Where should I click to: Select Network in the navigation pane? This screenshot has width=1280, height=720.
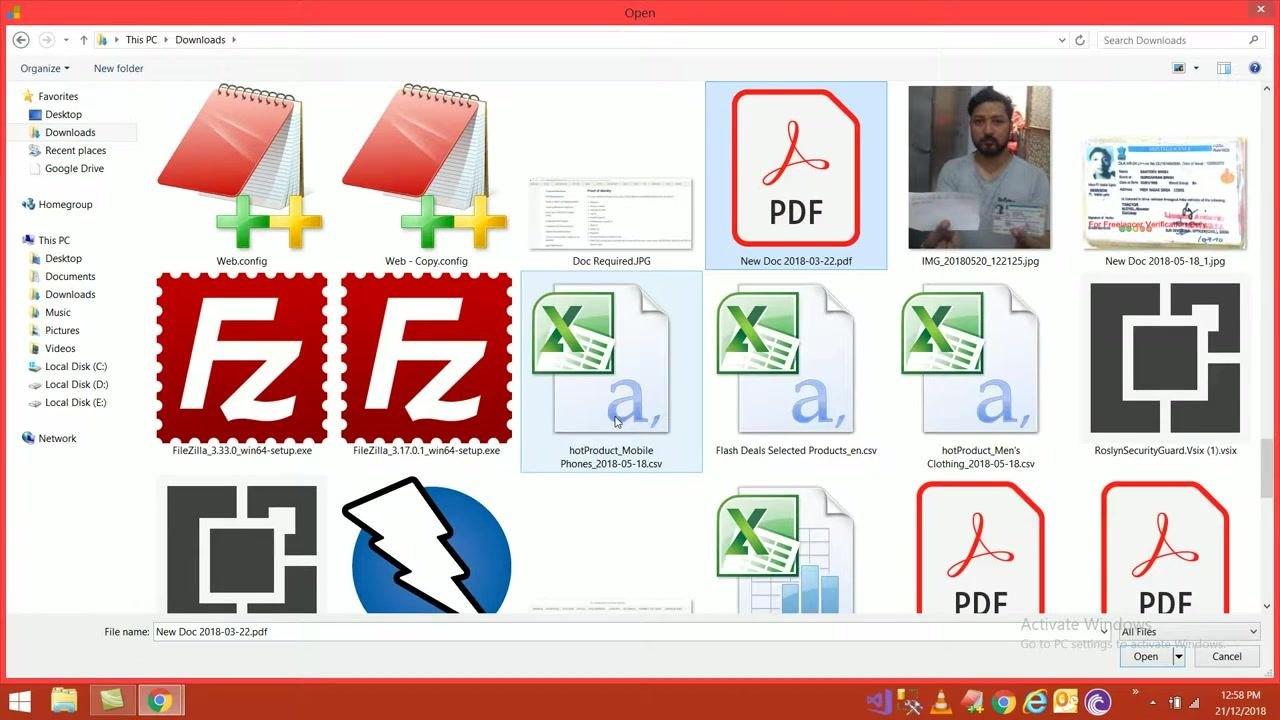(57, 438)
